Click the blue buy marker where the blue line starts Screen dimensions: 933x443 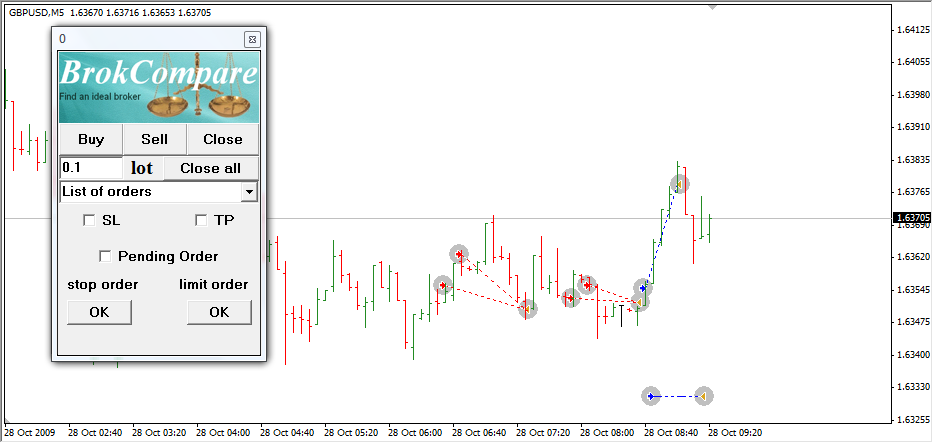click(642, 288)
